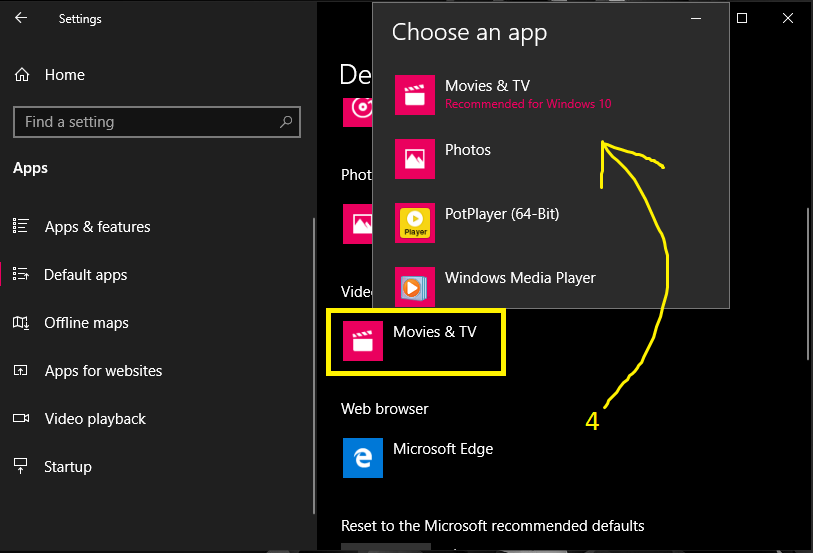Click Movies & TV icon under Video player
Image resolution: width=813 pixels, height=553 pixels.
363,341
